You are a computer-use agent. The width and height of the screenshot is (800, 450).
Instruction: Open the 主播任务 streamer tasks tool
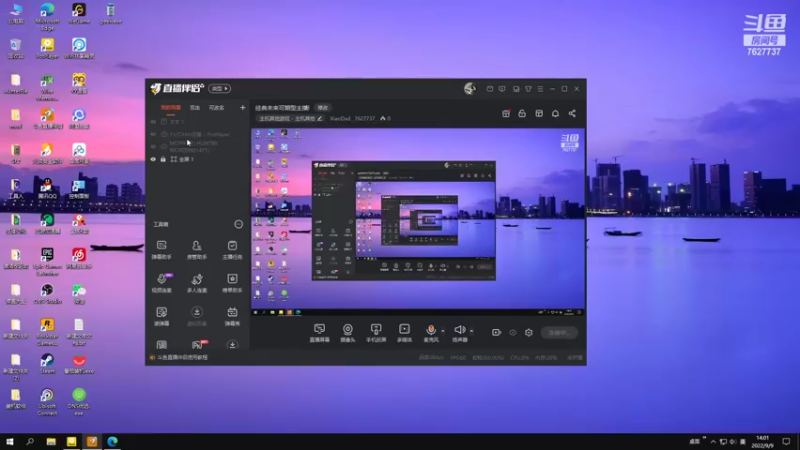click(x=232, y=249)
